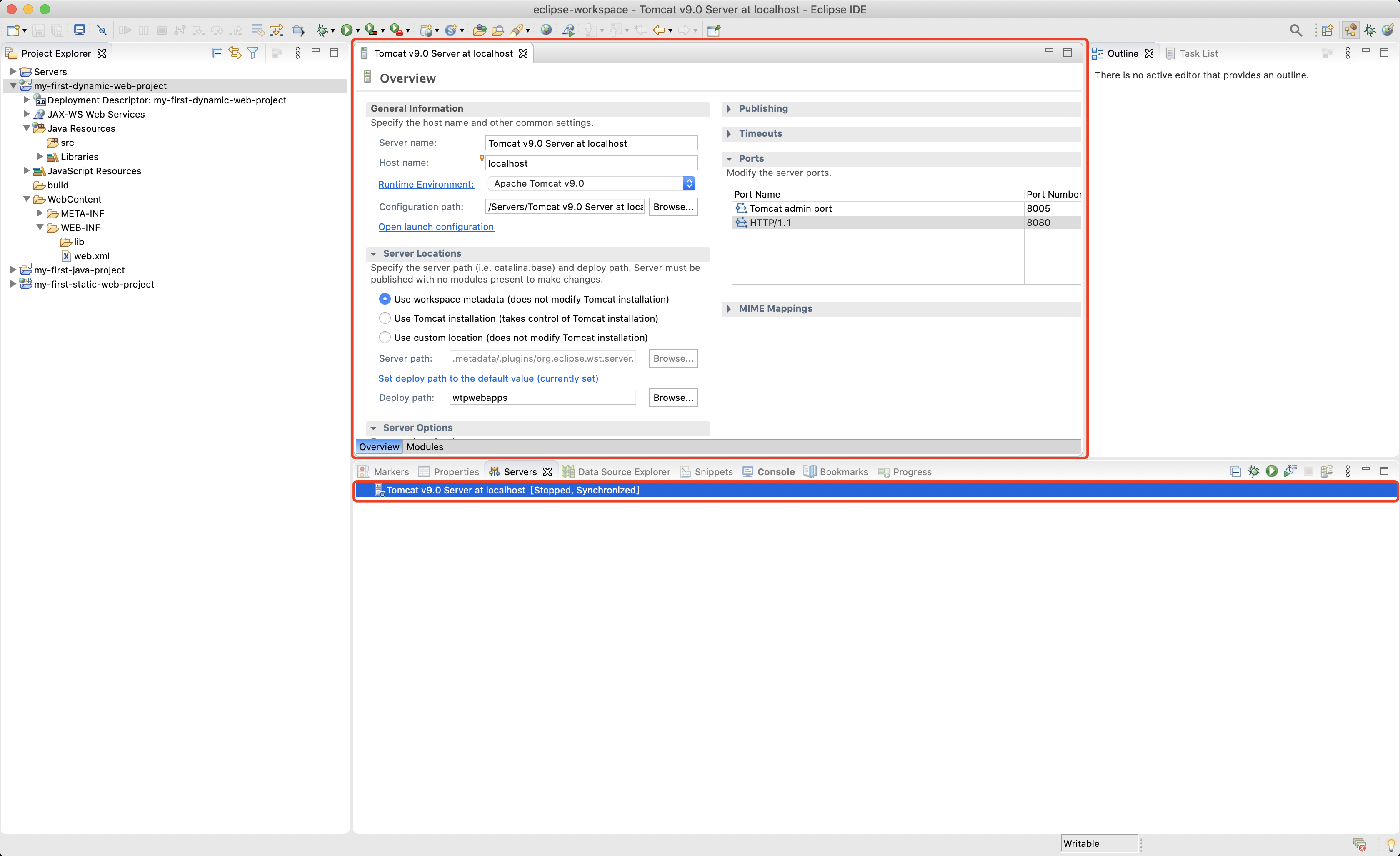
Task: Click the Server name input field
Action: [x=591, y=143]
